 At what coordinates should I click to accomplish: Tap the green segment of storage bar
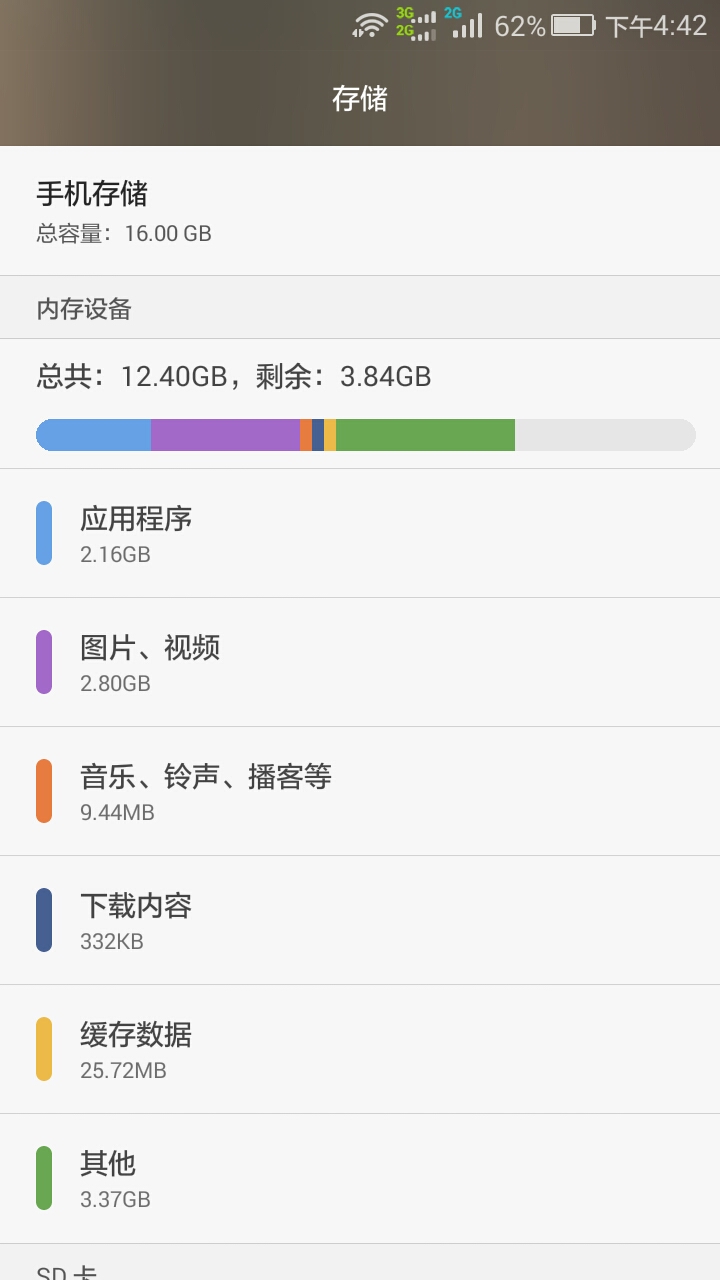tap(425, 435)
